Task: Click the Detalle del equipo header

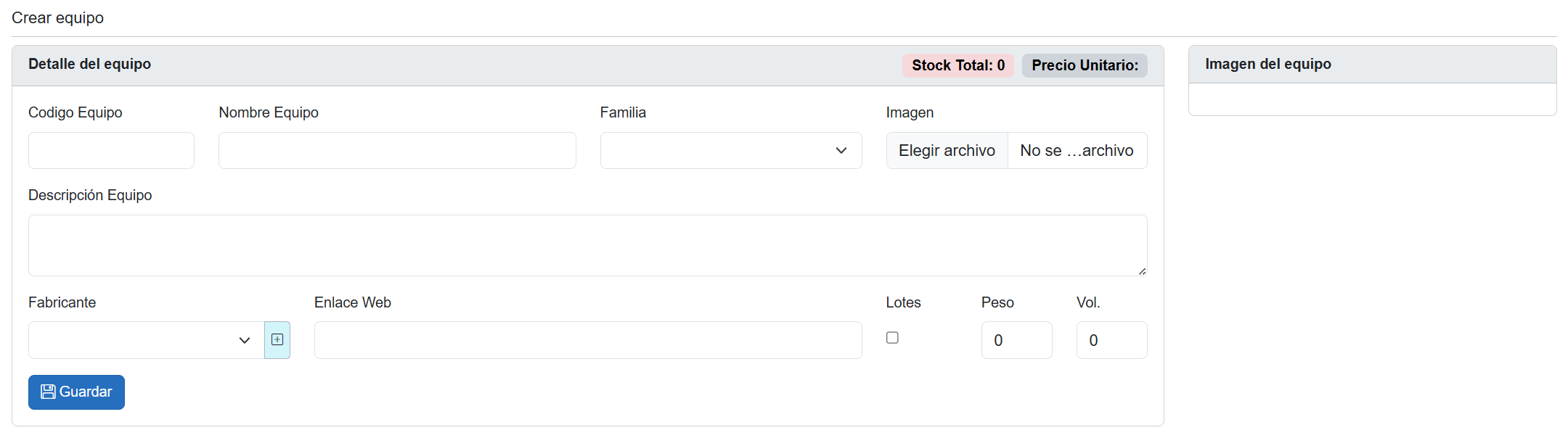Action: point(89,64)
